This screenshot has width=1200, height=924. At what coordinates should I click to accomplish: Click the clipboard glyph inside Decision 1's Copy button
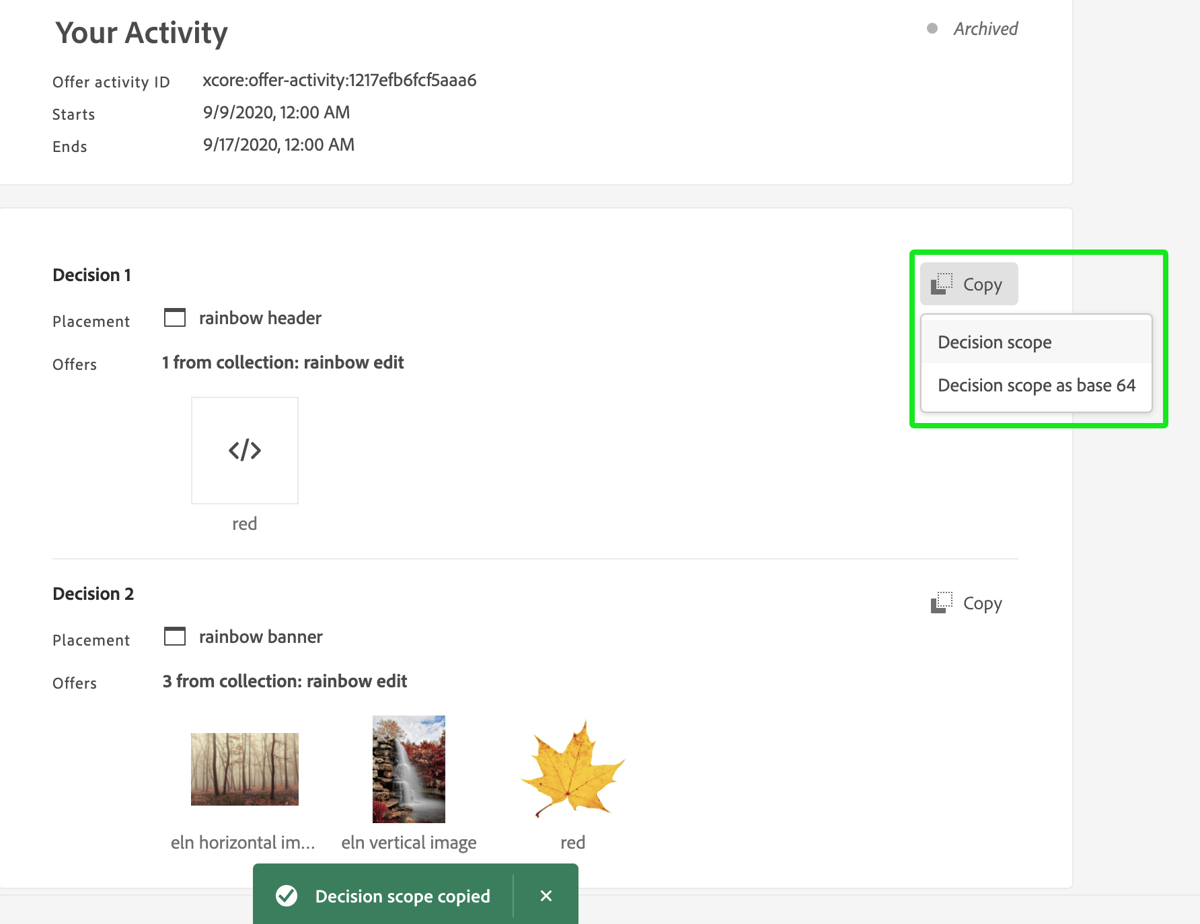pyautogui.click(x=940, y=283)
